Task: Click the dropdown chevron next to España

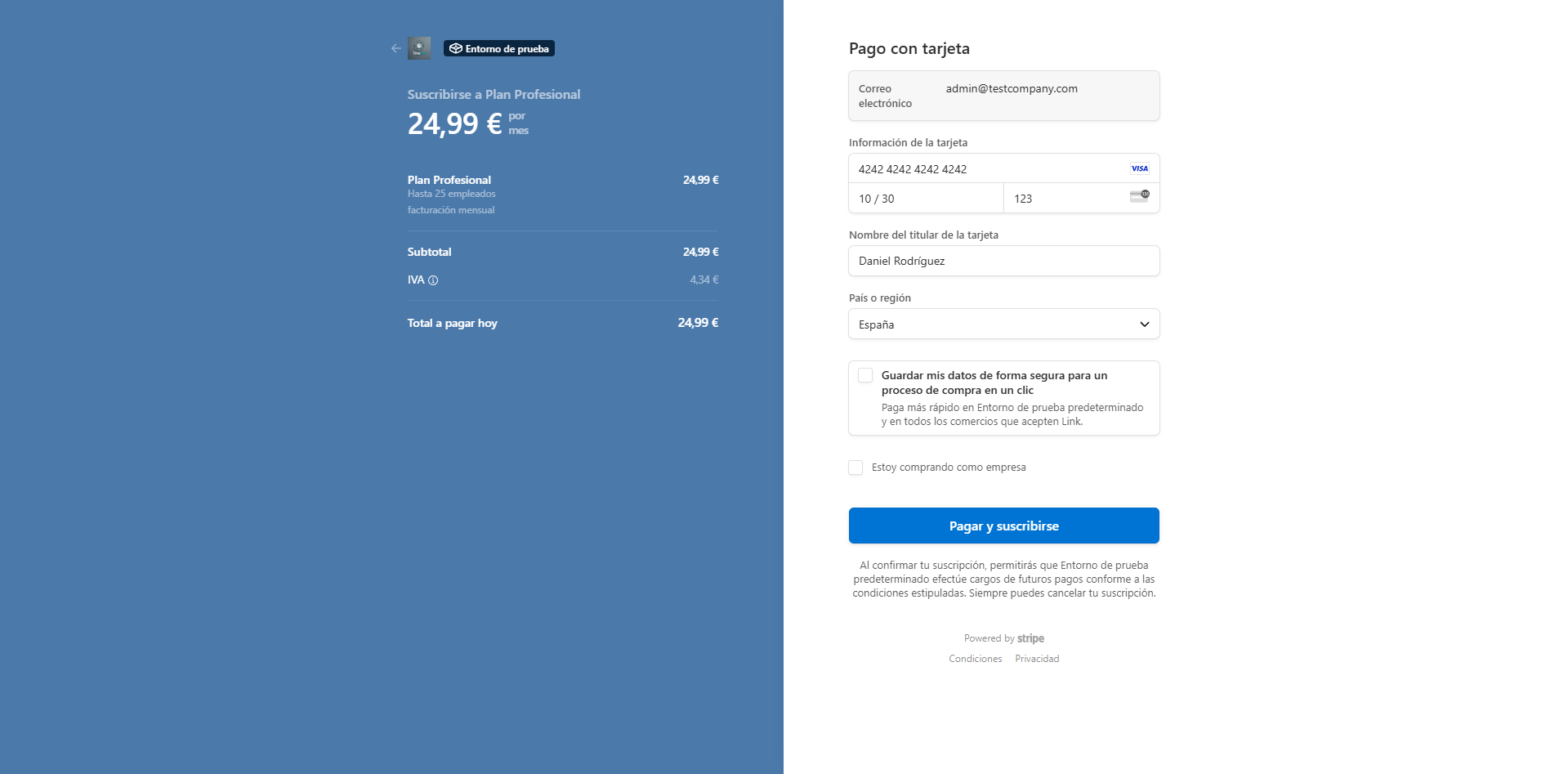Action: coord(1145,324)
